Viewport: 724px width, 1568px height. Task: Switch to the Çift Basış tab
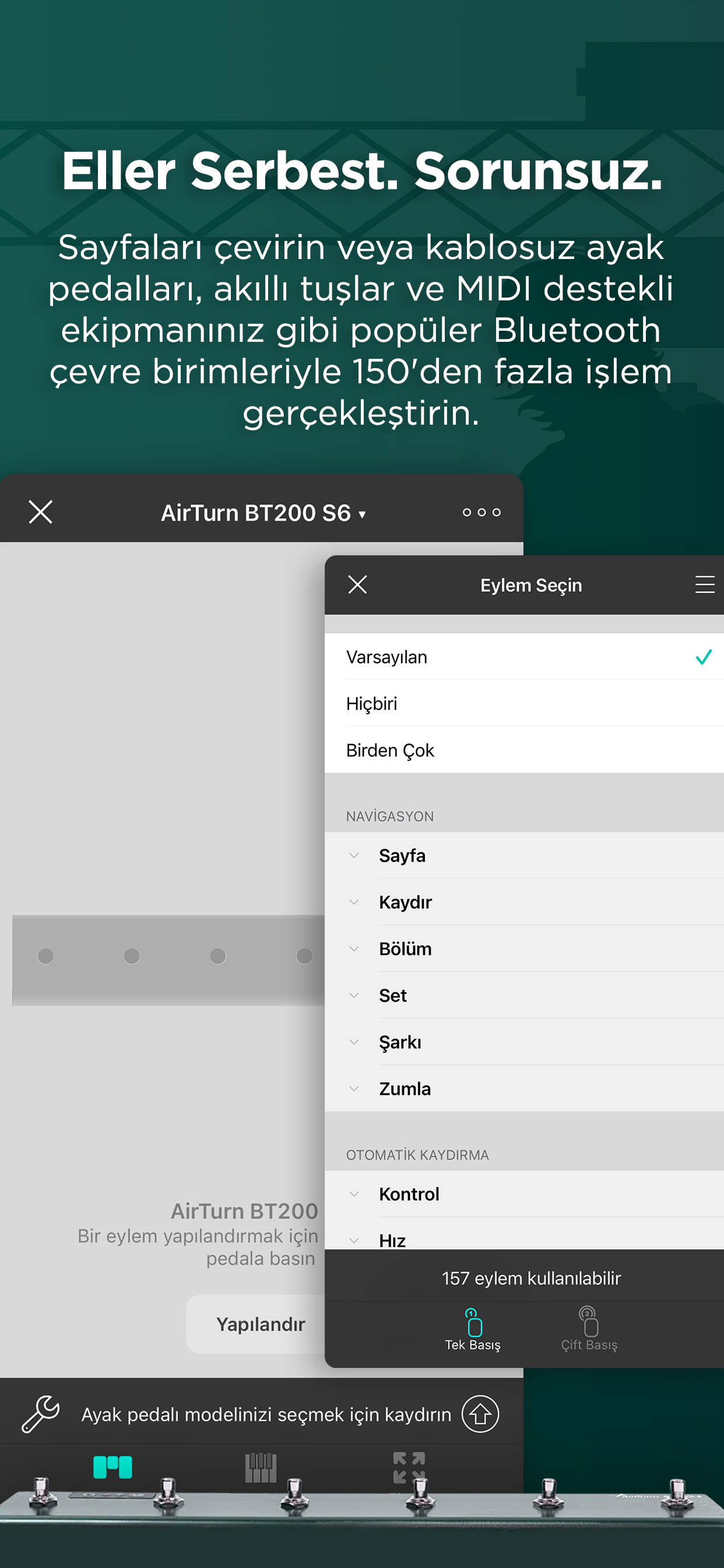589,1330
